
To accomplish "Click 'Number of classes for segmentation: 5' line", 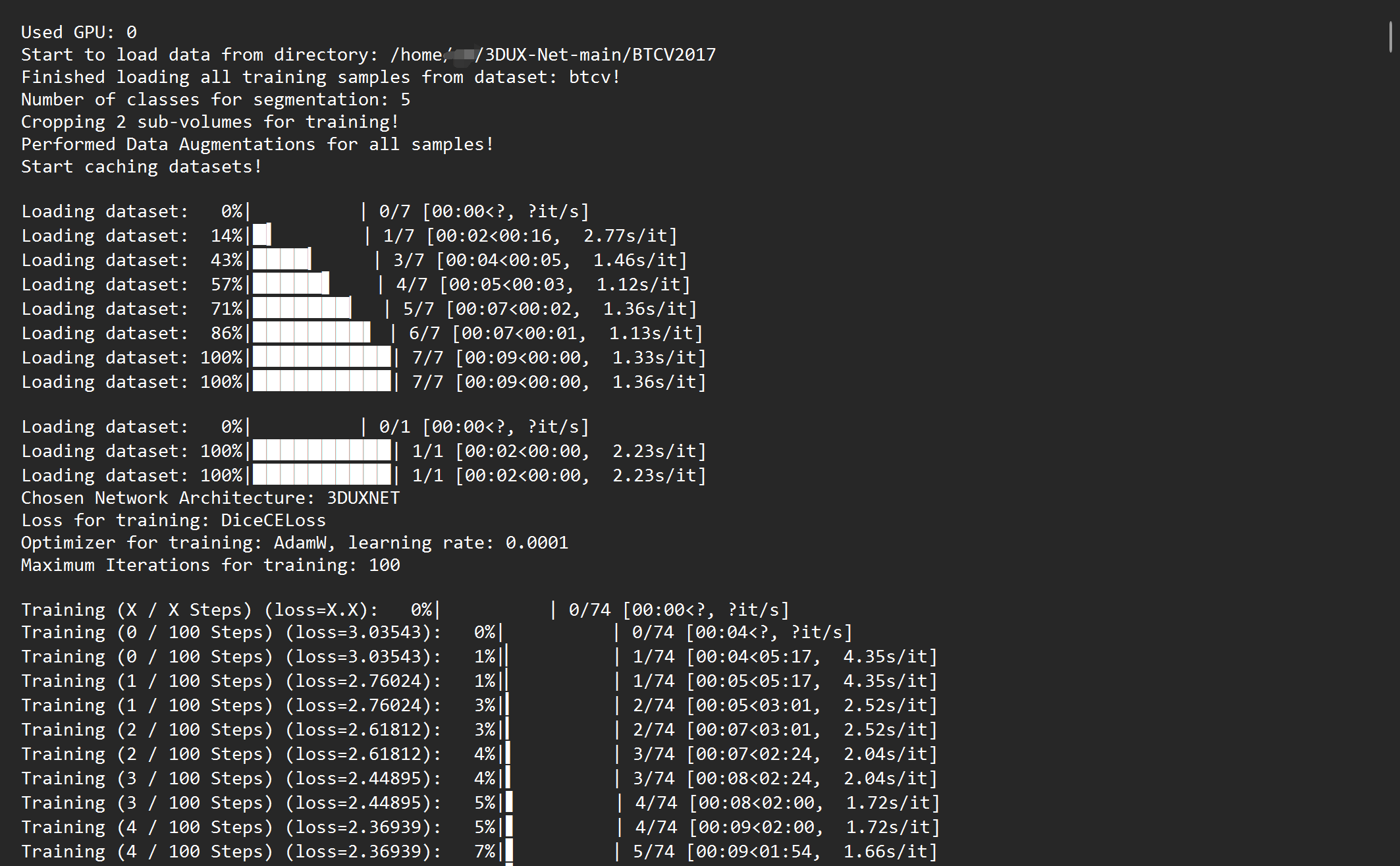I will click(215, 99).
